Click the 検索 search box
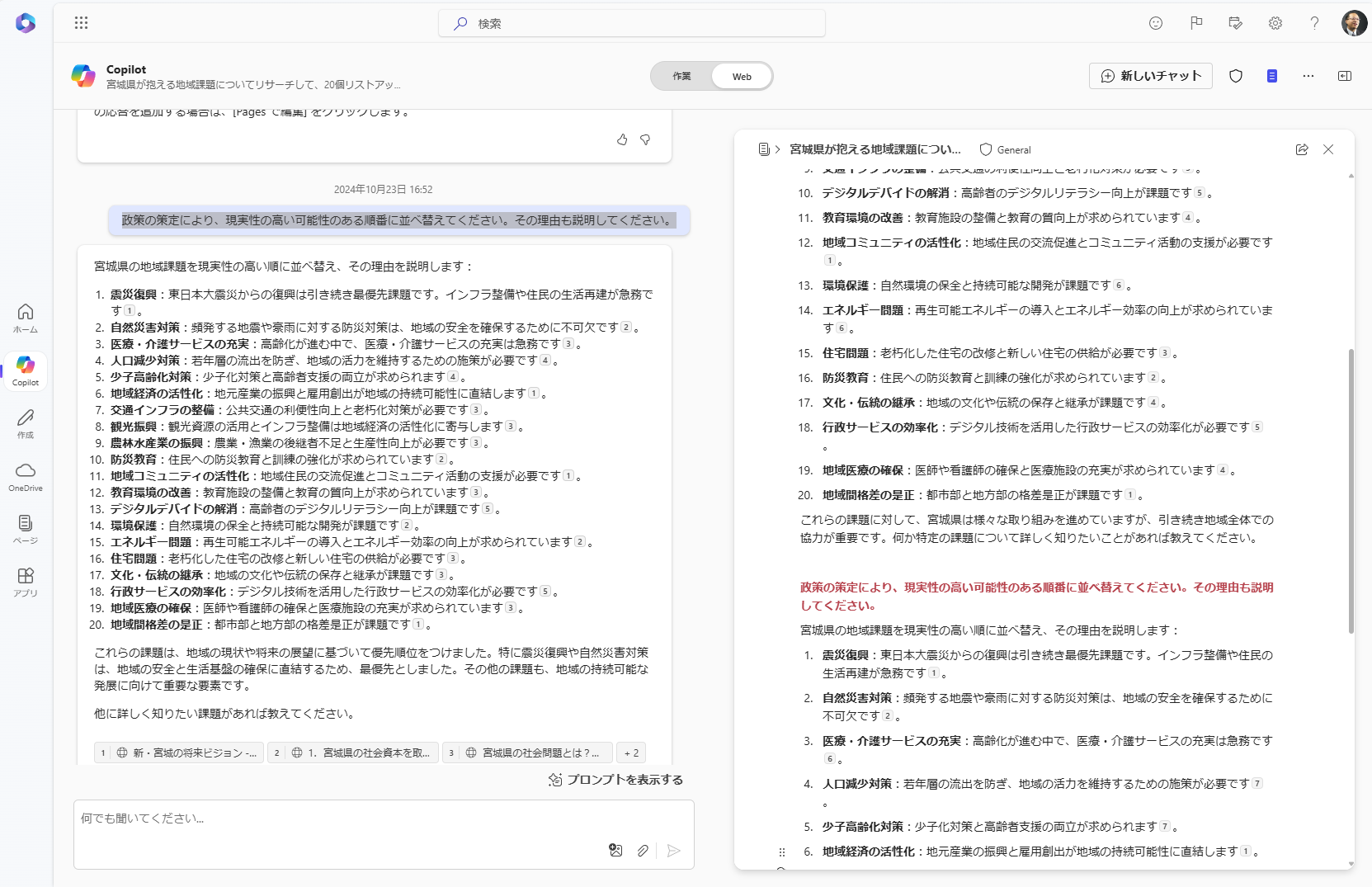 [632, 23]
